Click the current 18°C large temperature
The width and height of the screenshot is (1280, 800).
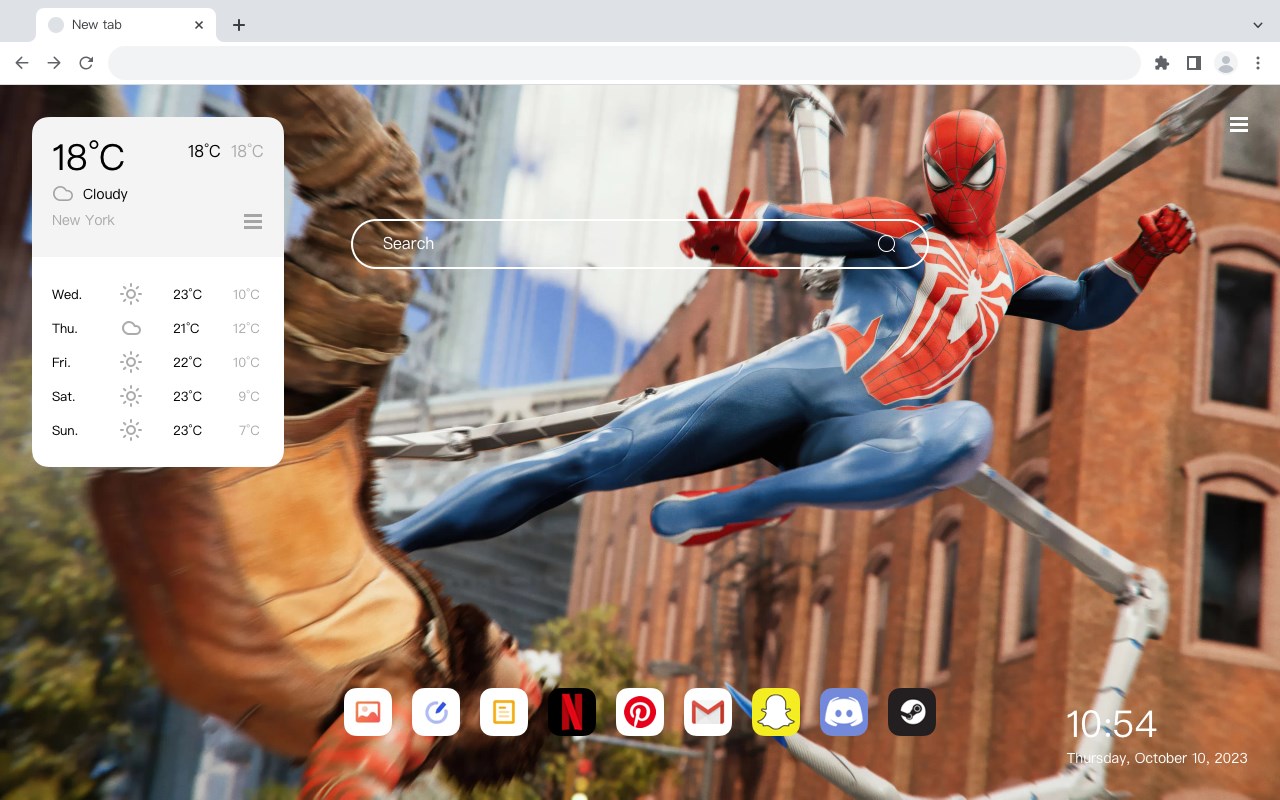point(88,157)
